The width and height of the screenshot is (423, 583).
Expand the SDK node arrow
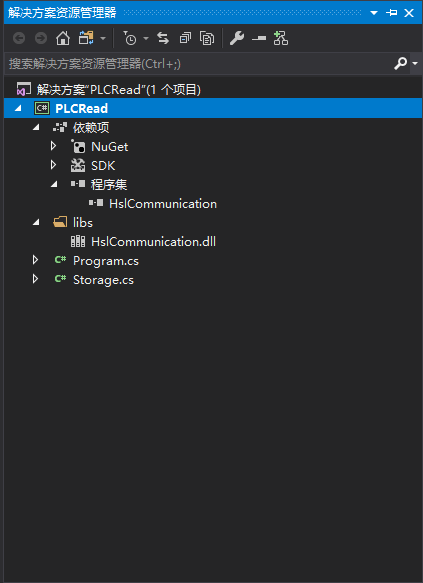point(53,165)
